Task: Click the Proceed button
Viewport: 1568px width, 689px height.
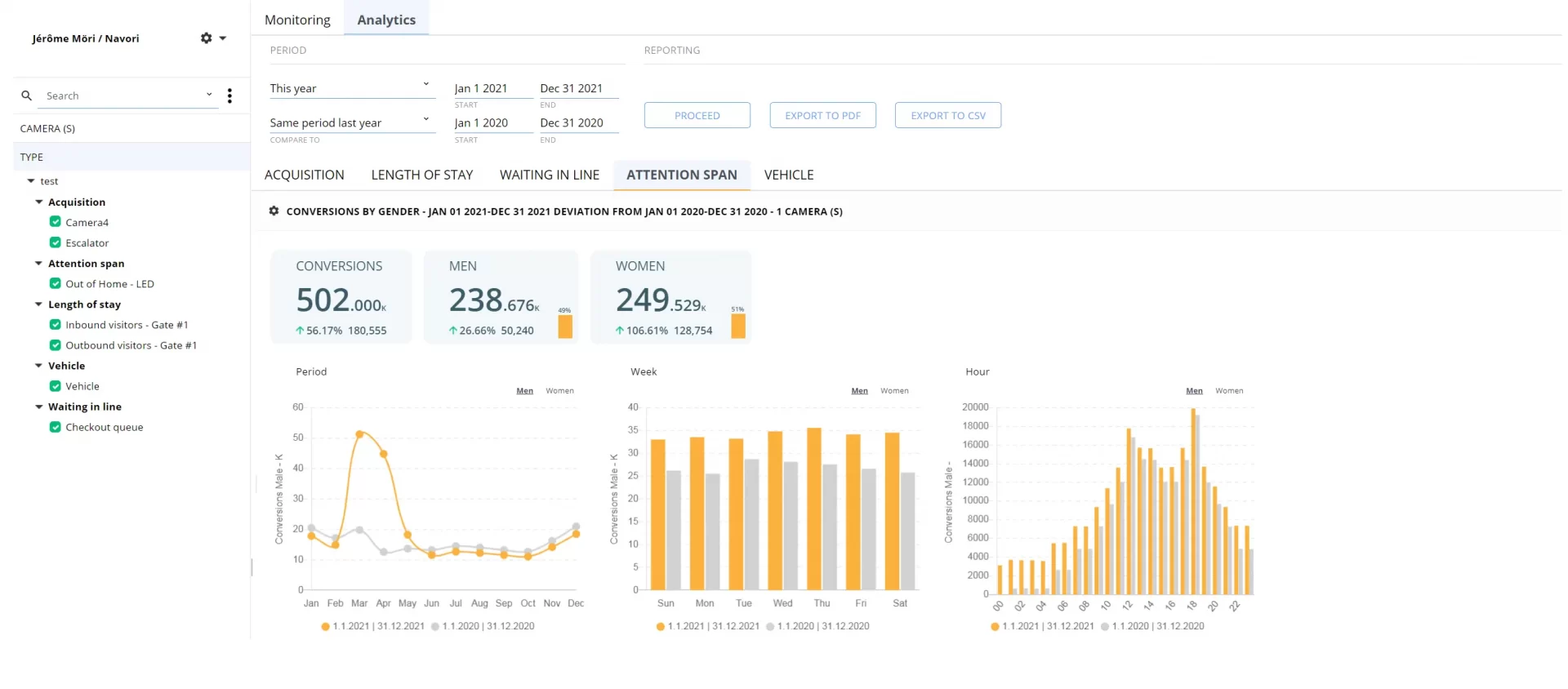Action: click(697, 116)
